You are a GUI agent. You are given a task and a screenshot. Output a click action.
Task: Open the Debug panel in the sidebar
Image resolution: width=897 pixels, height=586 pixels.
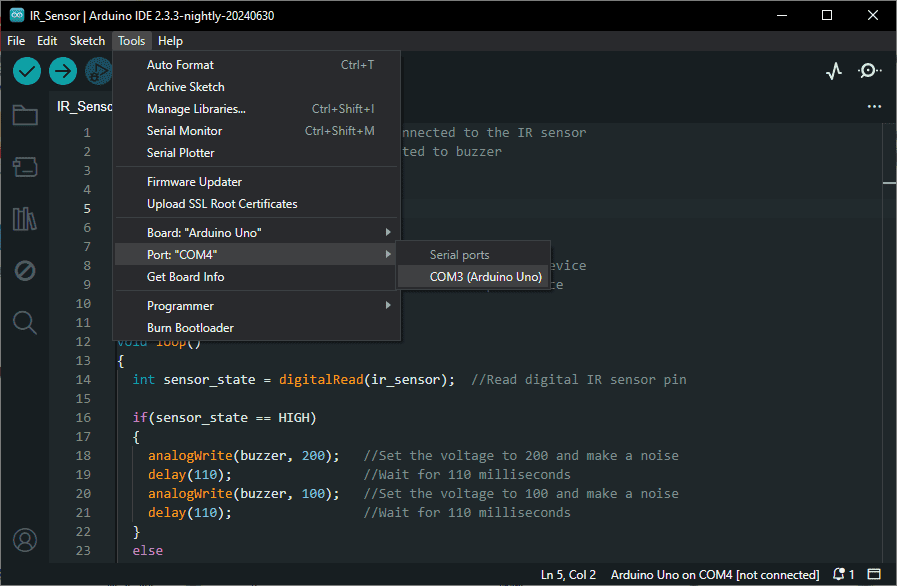[25, 270]
